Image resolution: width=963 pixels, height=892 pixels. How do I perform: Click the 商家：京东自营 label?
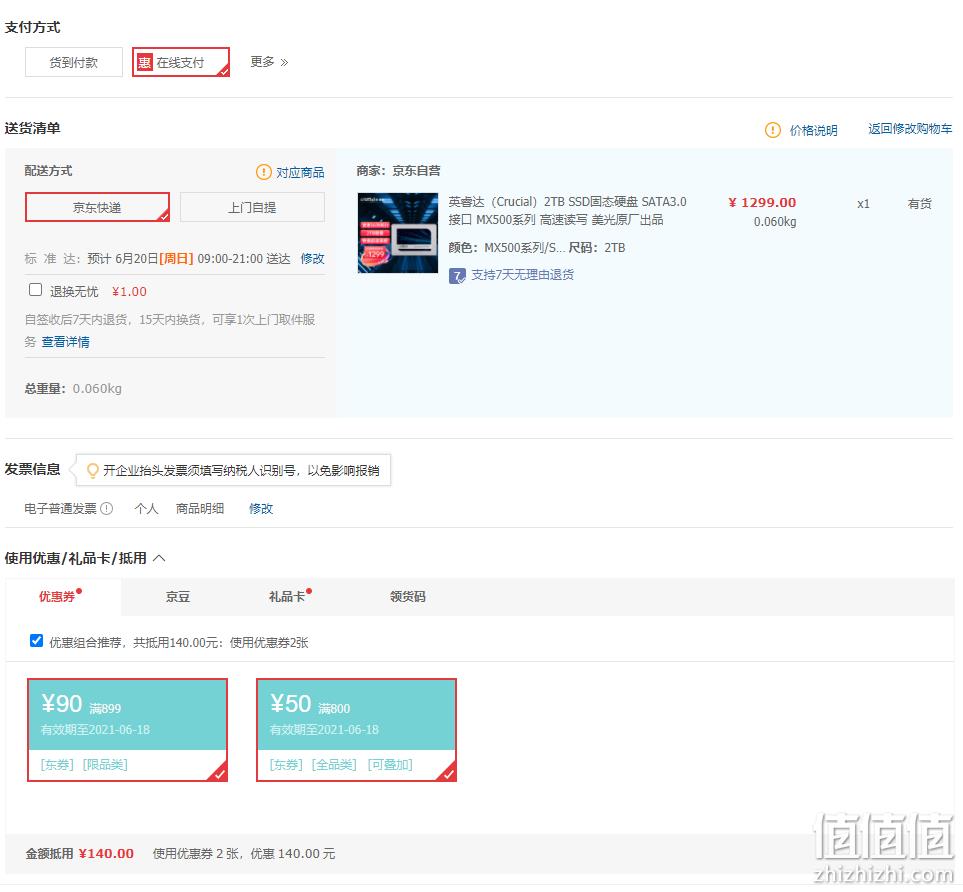point(399,171)
